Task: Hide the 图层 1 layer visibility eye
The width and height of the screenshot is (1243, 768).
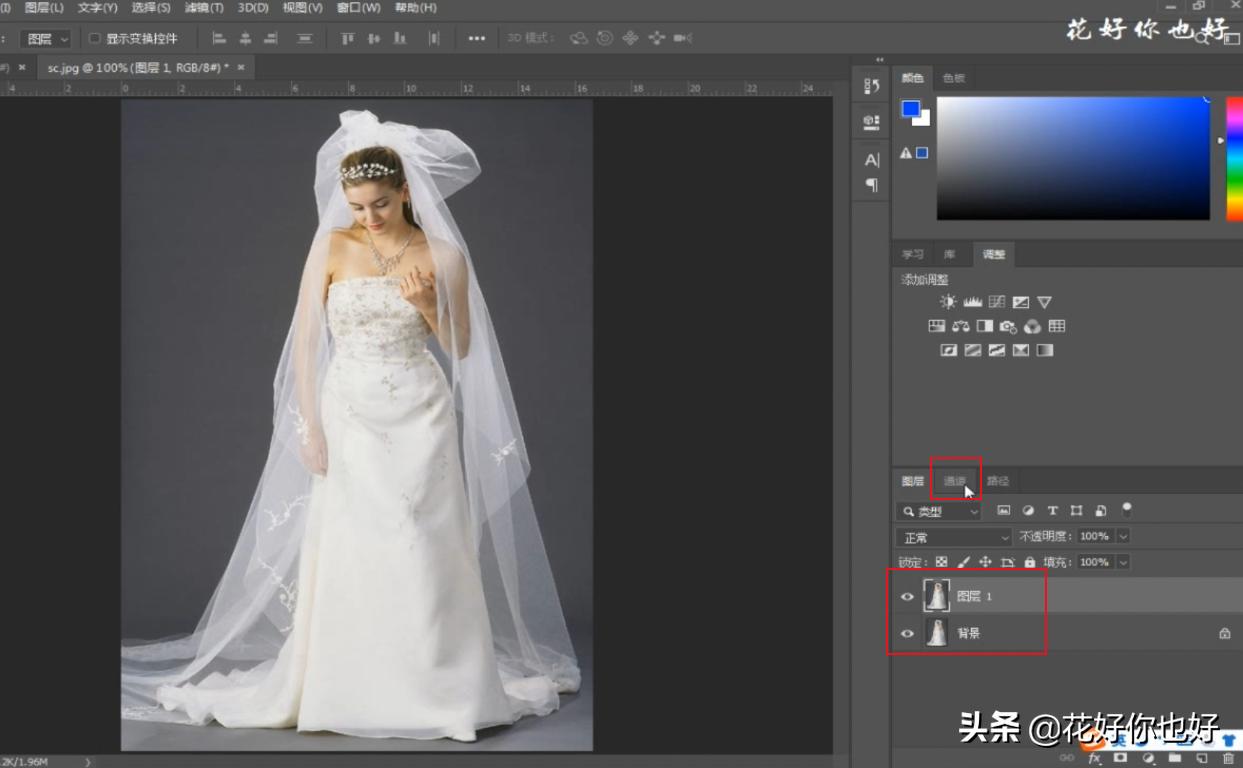Action: [x=907, y=595]
